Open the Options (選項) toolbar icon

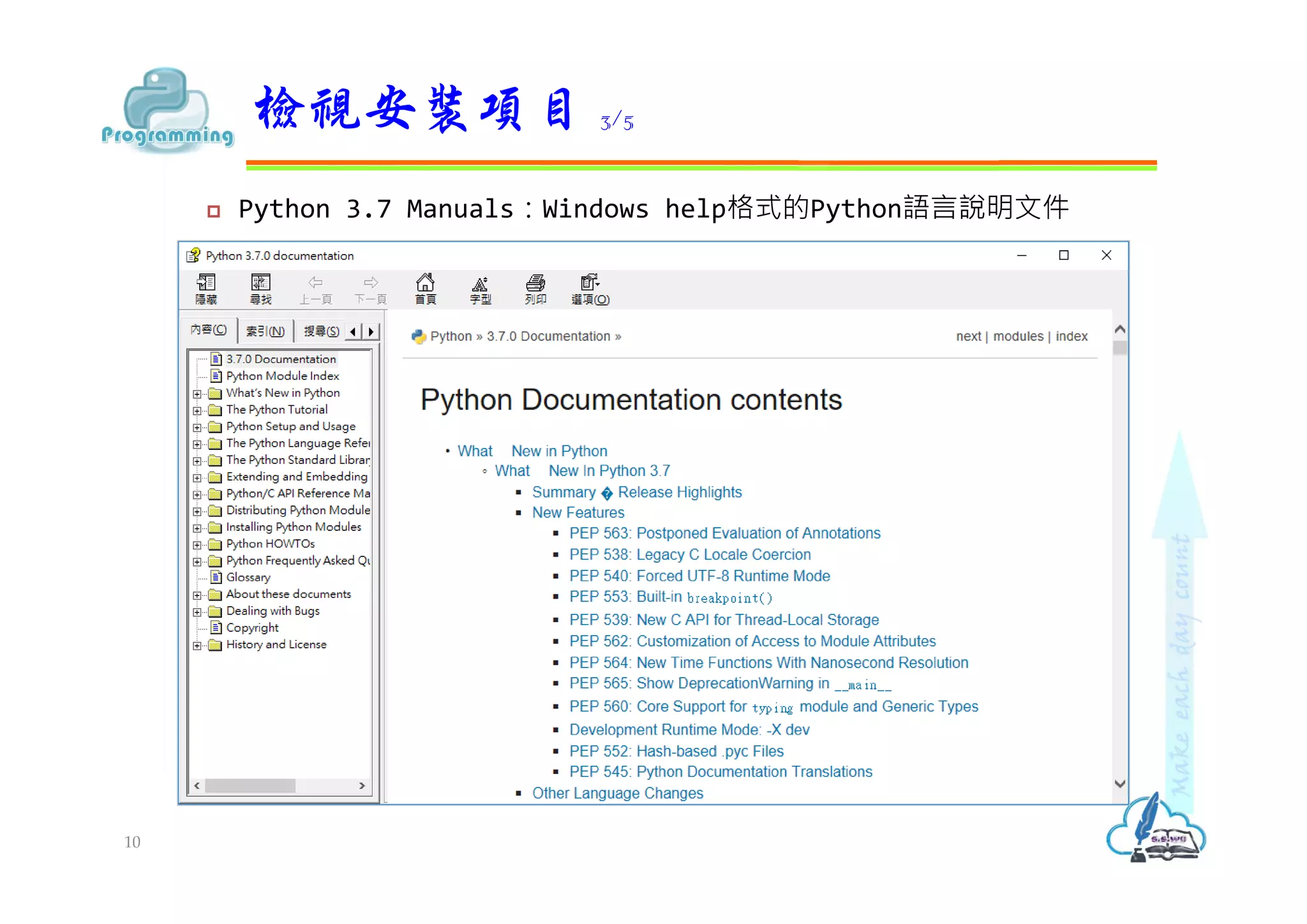click(x=590, y=282)
